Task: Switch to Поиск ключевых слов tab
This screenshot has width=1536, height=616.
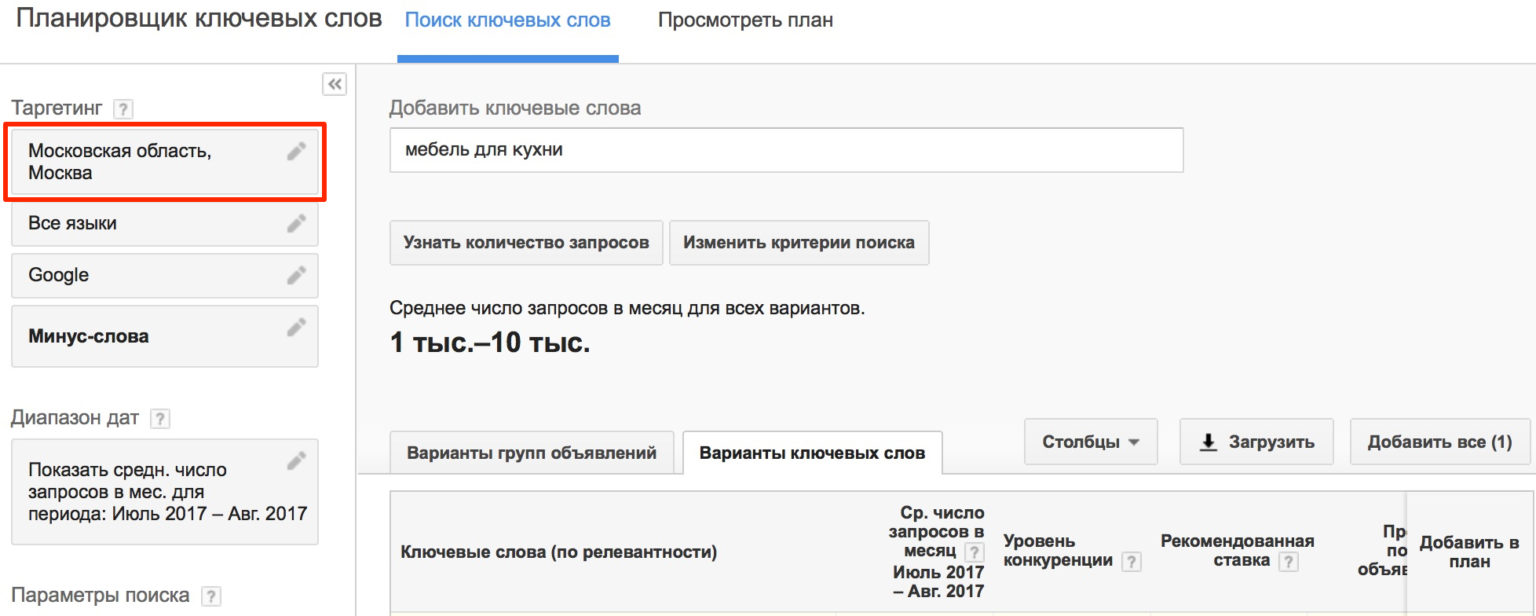Action: [507, 21]
